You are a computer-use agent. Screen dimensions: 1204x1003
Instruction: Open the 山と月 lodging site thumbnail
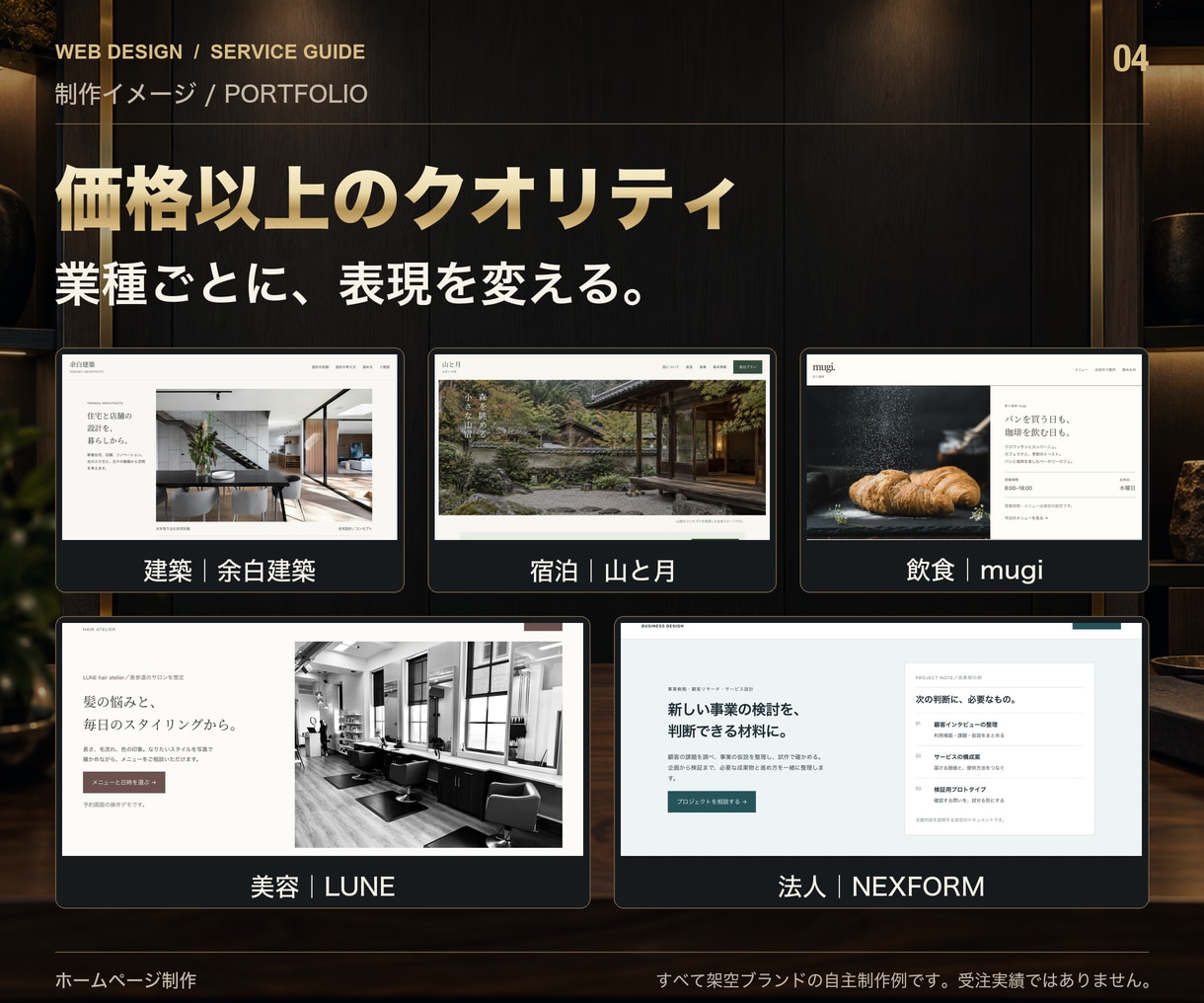click(x=603, y=447)
